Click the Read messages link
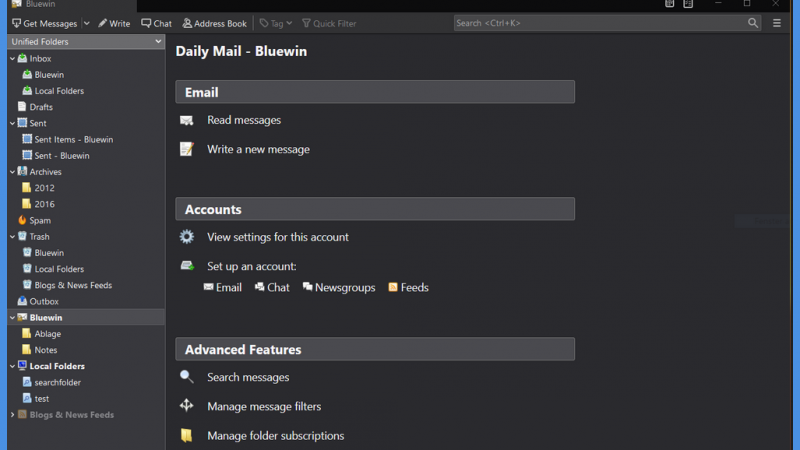Screen dimensions: 800x450 (244, 120)
